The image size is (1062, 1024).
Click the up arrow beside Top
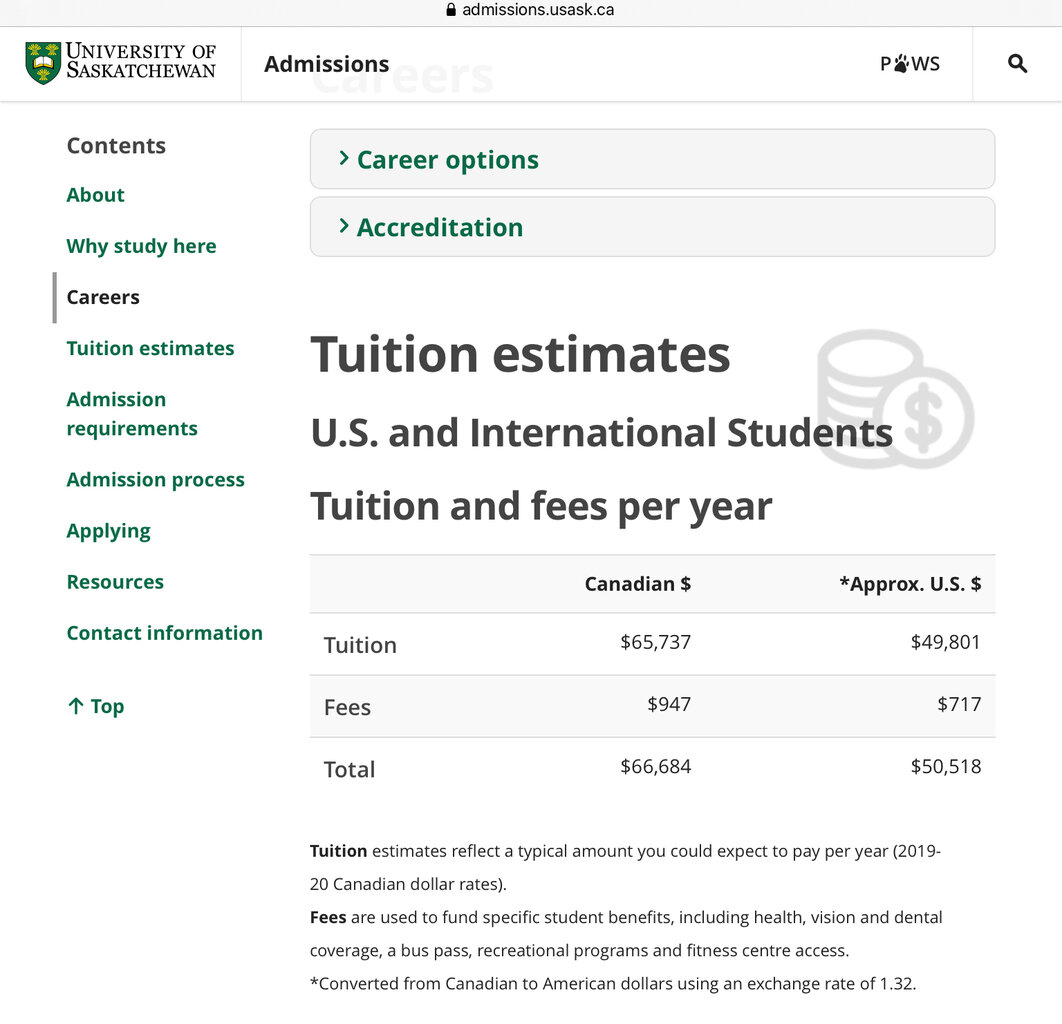coord(75,706)
